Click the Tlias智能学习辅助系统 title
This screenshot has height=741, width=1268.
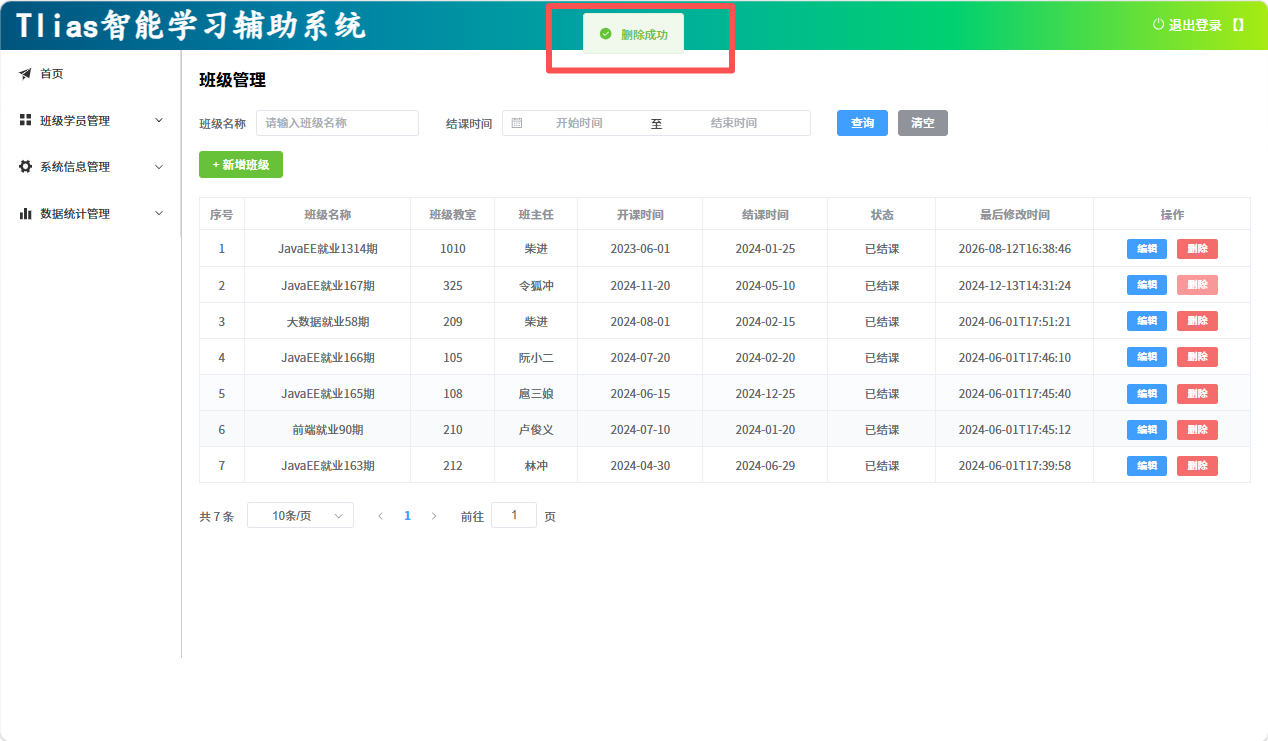pyautogui.click(x=191, y=26)
